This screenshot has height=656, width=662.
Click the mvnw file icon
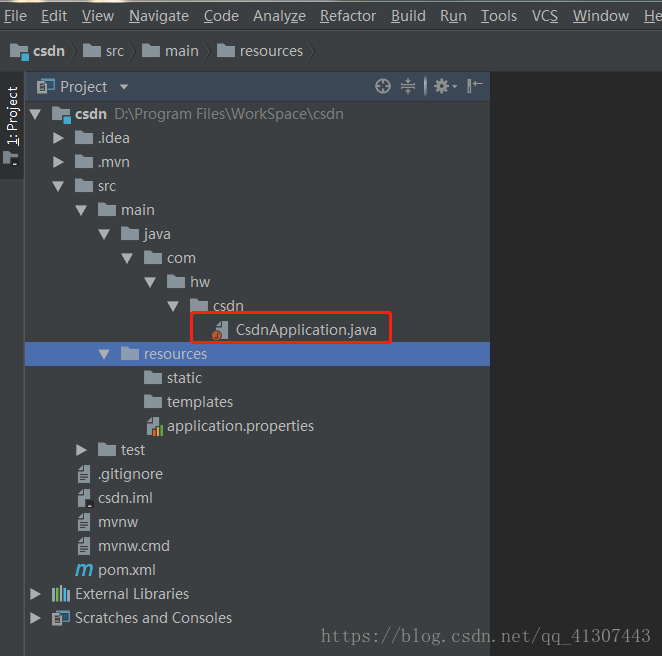coord(84,522)
